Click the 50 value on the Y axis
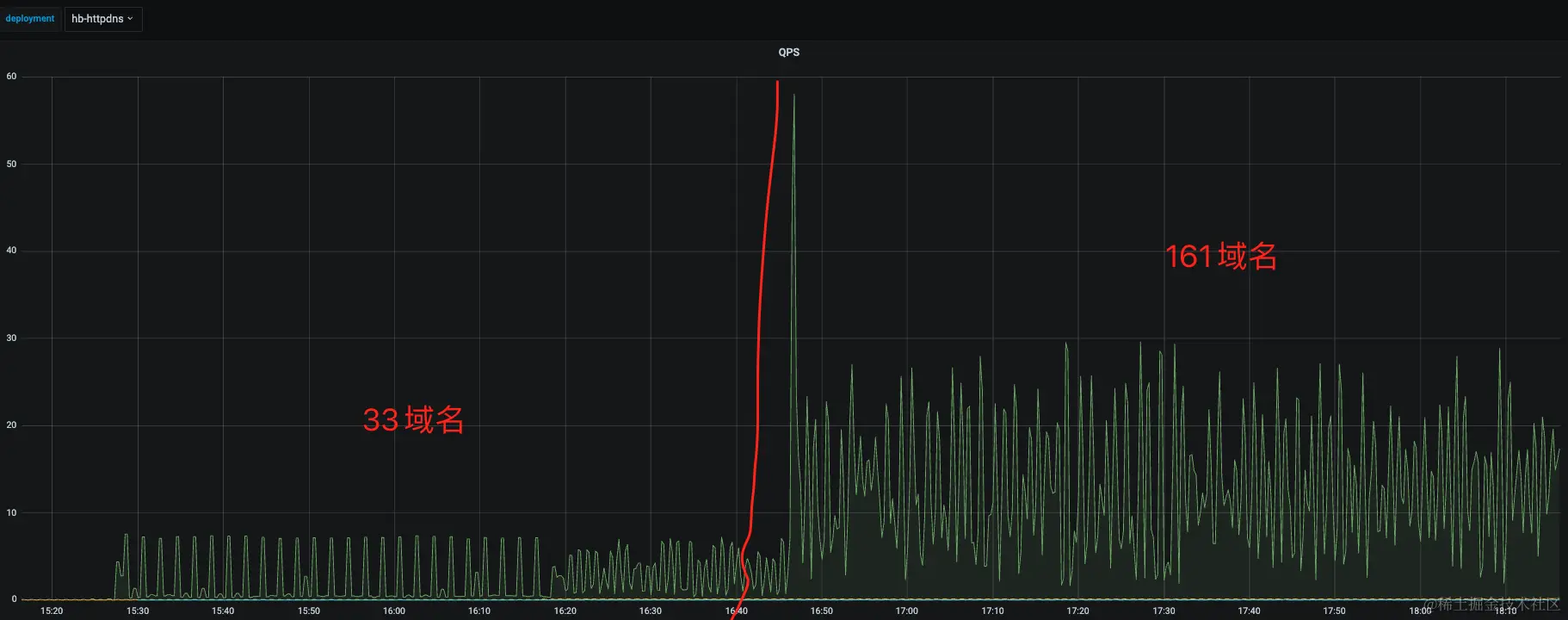 [11, 164]
